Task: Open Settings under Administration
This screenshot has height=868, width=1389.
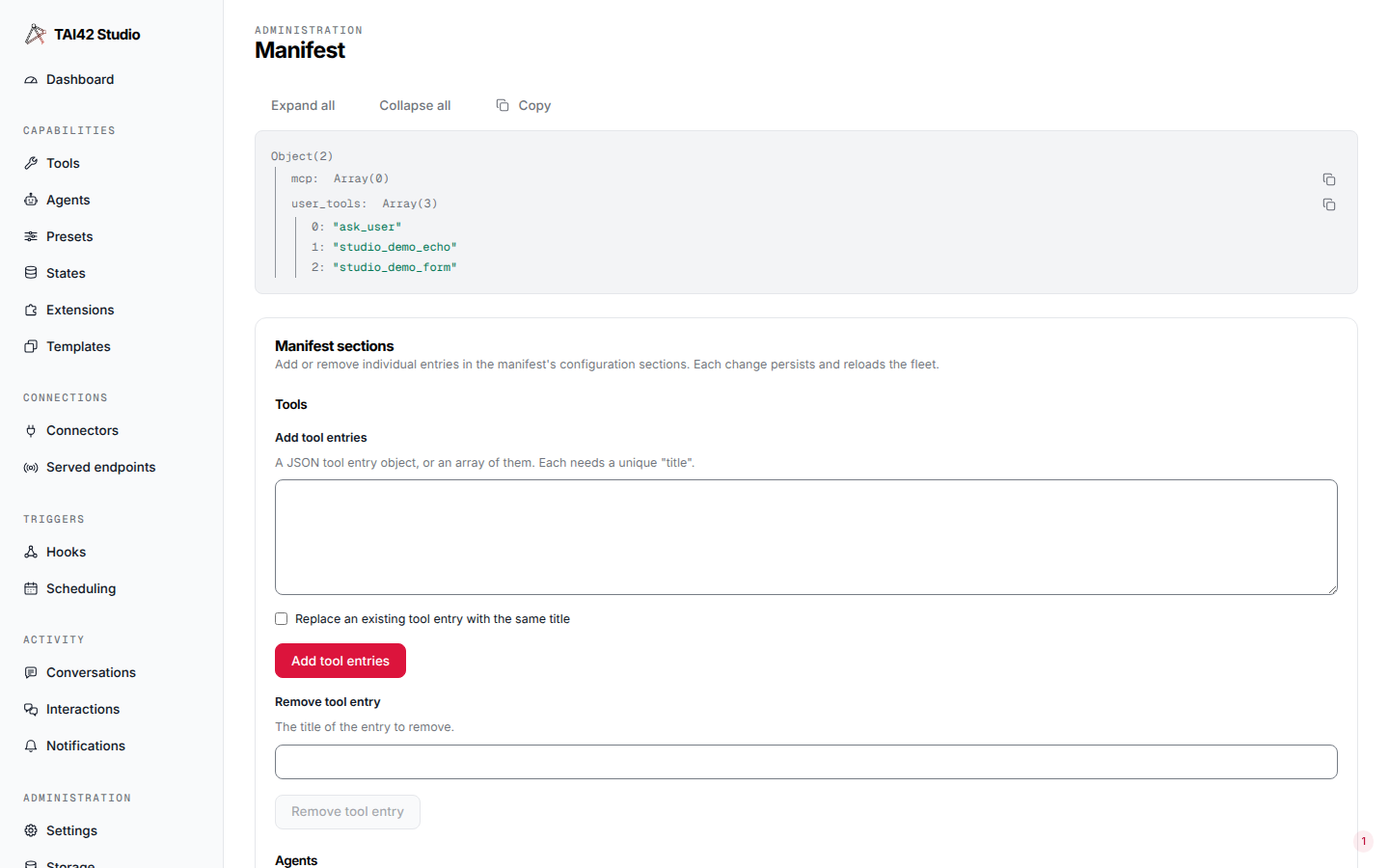Action: coord(71,830)
